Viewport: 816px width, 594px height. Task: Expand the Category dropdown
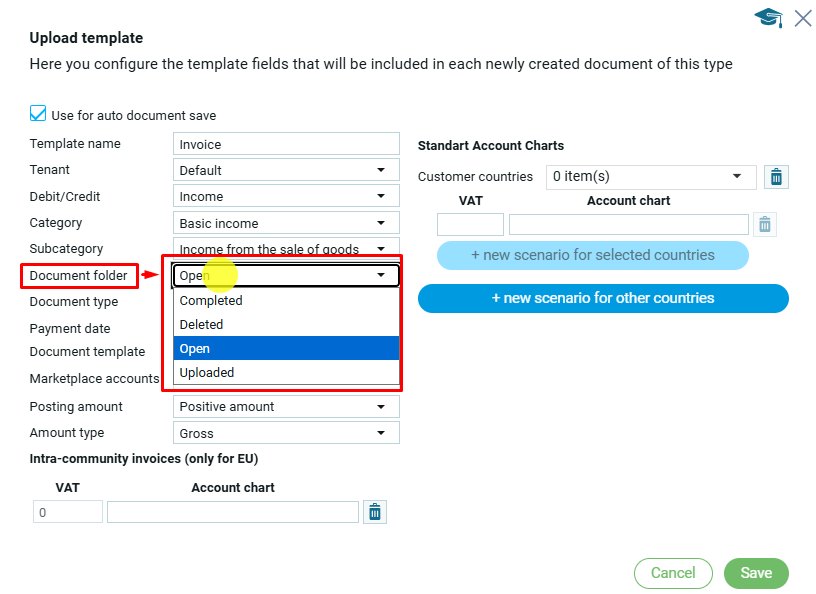pos(286,223)
